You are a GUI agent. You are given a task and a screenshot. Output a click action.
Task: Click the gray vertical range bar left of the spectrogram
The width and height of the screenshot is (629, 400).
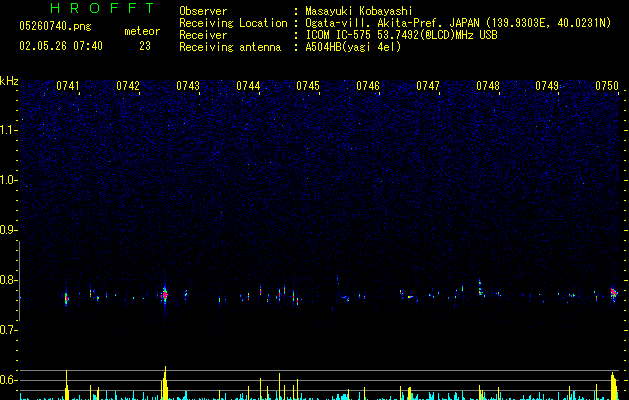[20, 281]
